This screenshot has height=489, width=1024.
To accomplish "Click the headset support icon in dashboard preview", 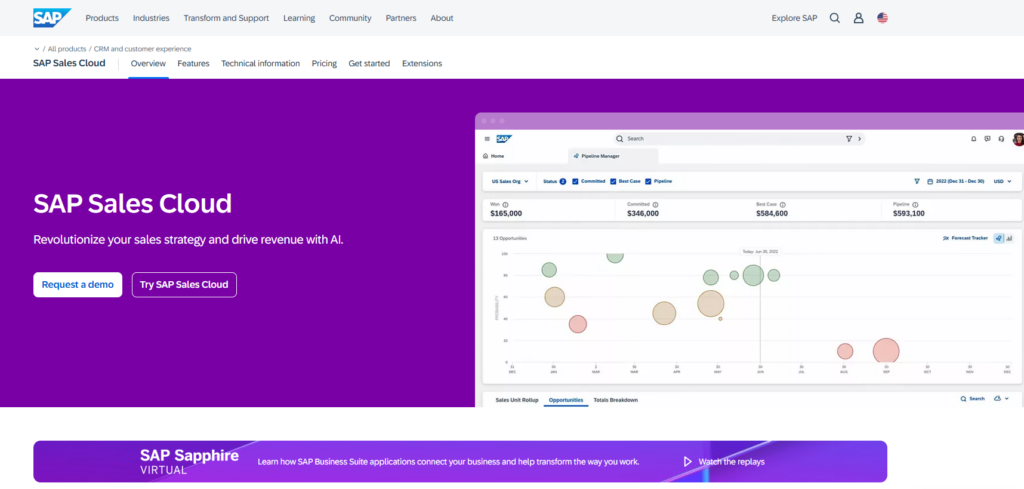I will 1001,138.
